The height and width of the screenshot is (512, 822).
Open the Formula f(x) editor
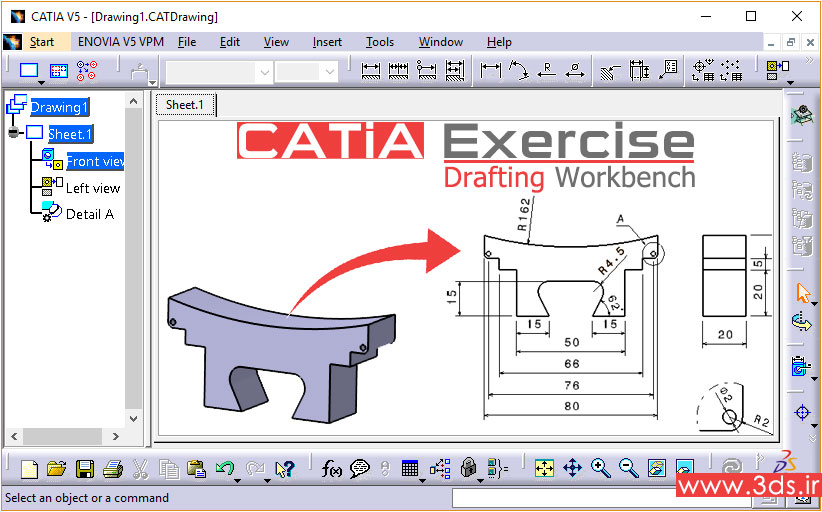coord(331,468)
